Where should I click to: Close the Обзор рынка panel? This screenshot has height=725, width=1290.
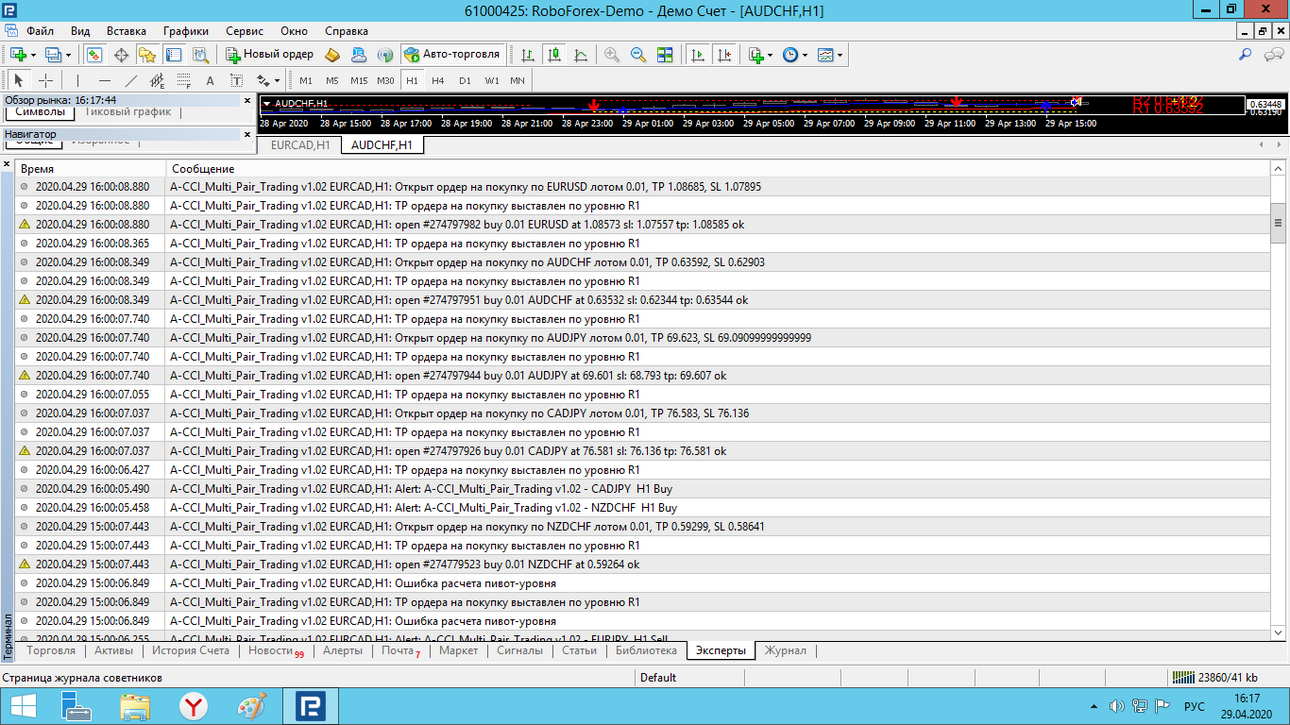coord(247,100)
